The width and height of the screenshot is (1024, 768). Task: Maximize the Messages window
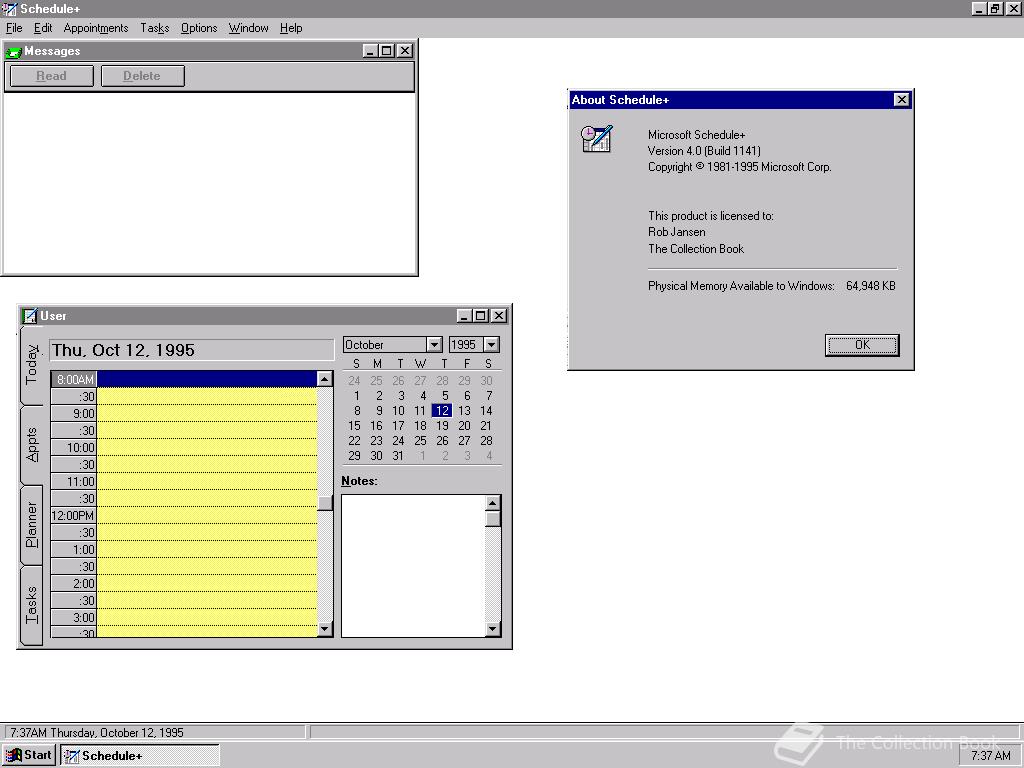tap(387, 51)
